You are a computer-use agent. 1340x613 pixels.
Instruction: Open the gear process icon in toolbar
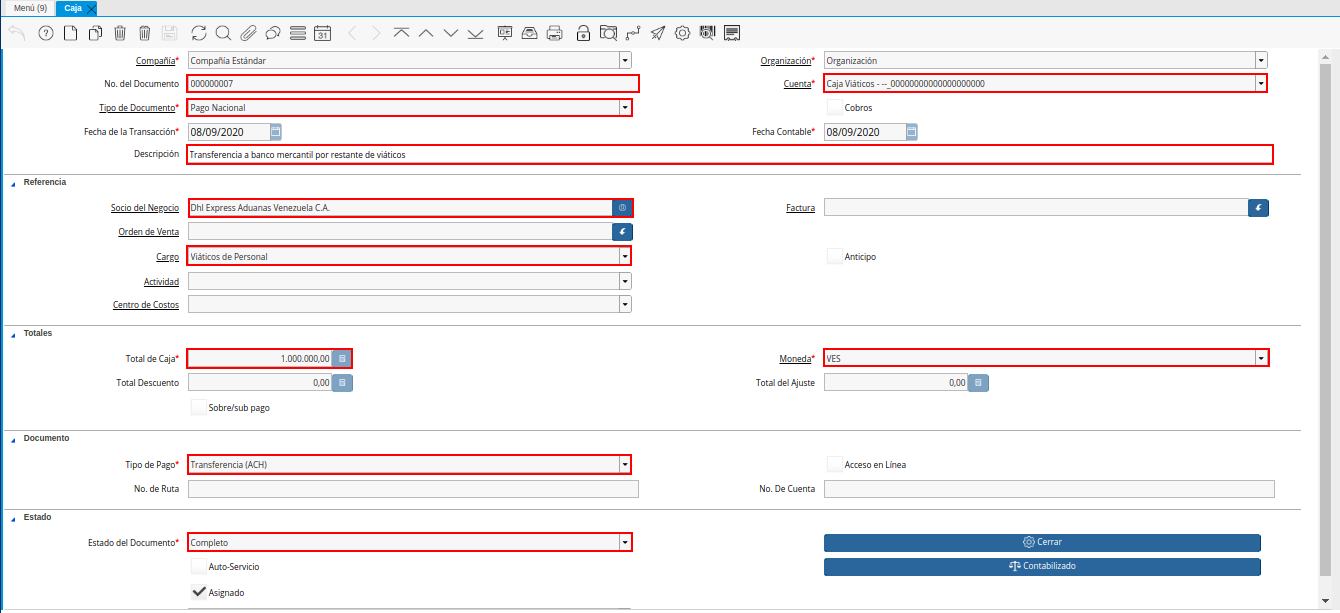683,33
